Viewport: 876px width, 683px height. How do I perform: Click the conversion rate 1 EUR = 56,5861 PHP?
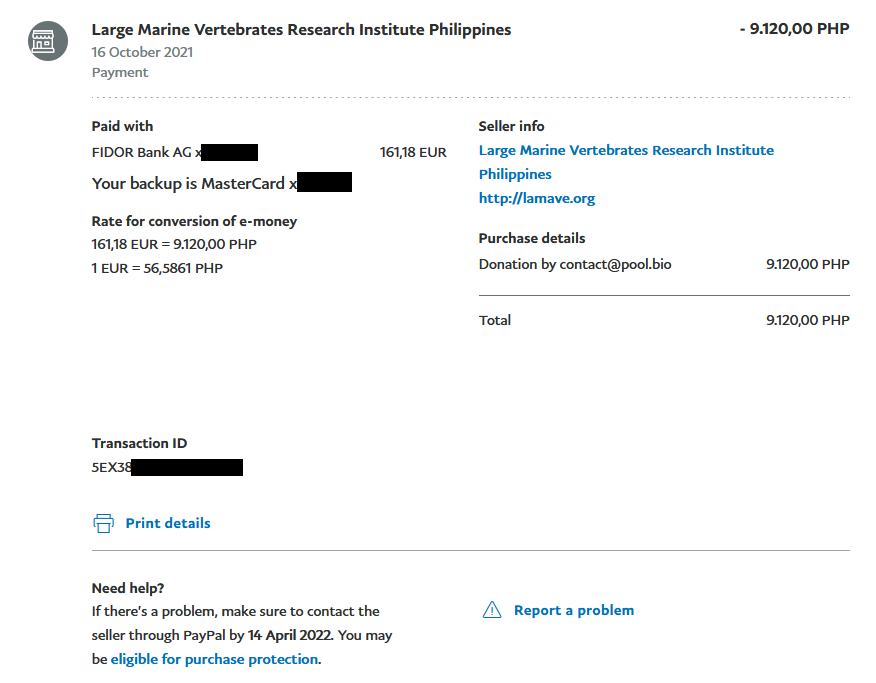coord(157,267)
